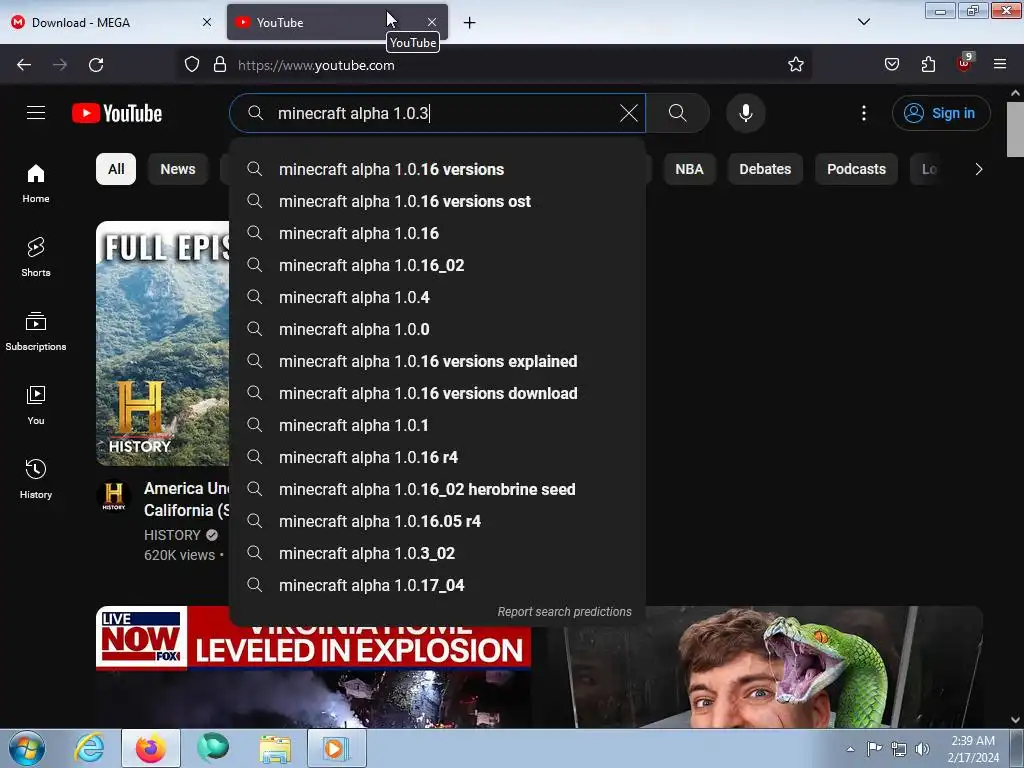Viewport: 1024px width, 768px height.
Task: Open the Windows Start button
Action: (x=27, y=748)
